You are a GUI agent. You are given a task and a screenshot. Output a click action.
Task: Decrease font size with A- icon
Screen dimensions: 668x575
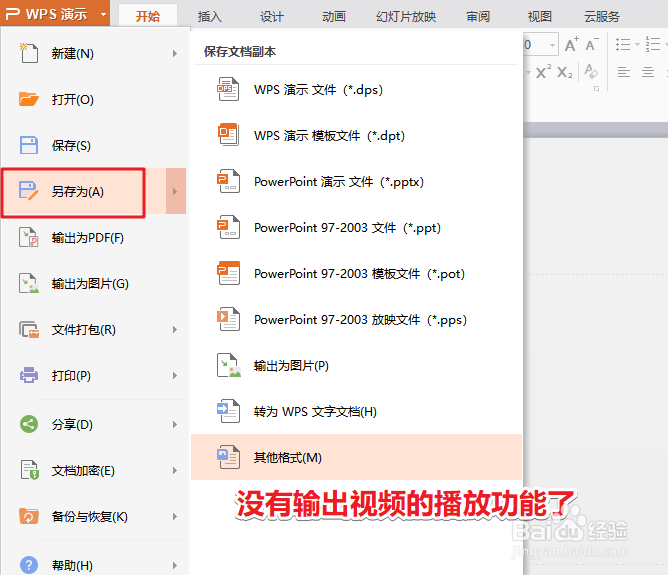592,44
